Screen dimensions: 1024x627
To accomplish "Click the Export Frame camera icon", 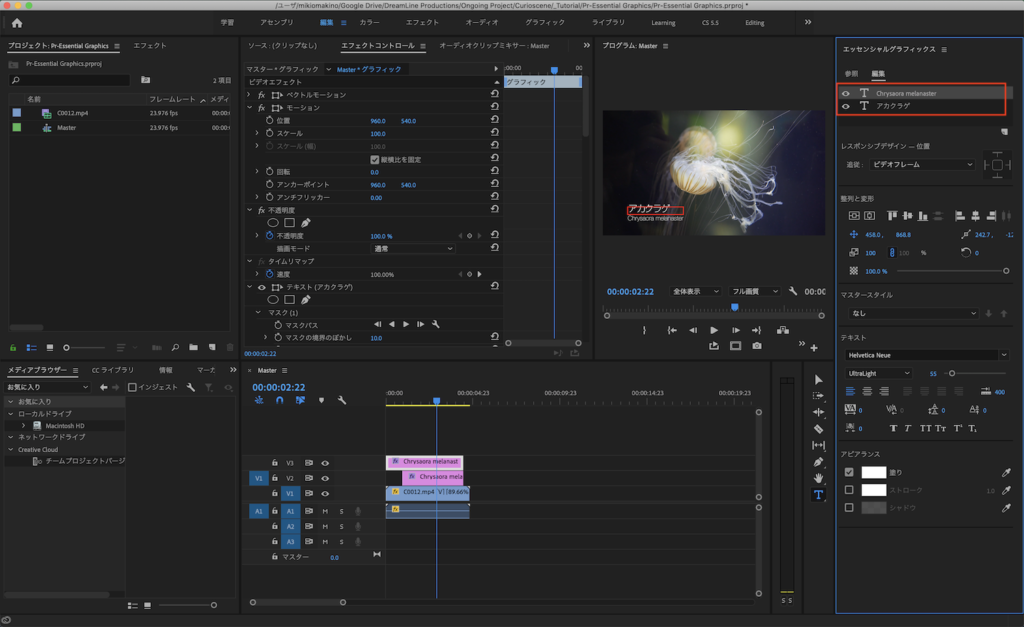I will (757, 346).
